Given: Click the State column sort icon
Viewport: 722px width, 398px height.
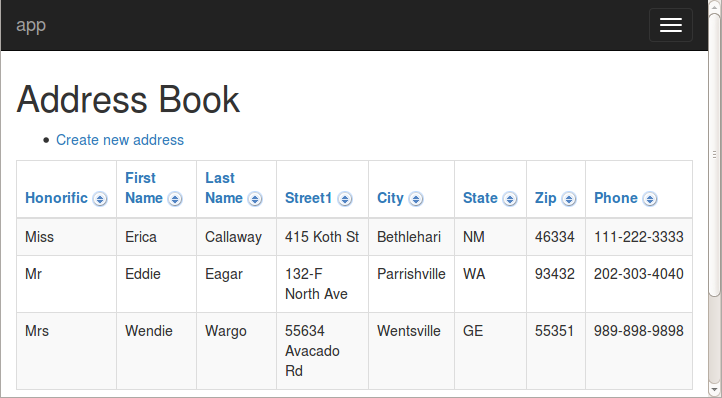Looking at the screenshot, I should (509, 199).
